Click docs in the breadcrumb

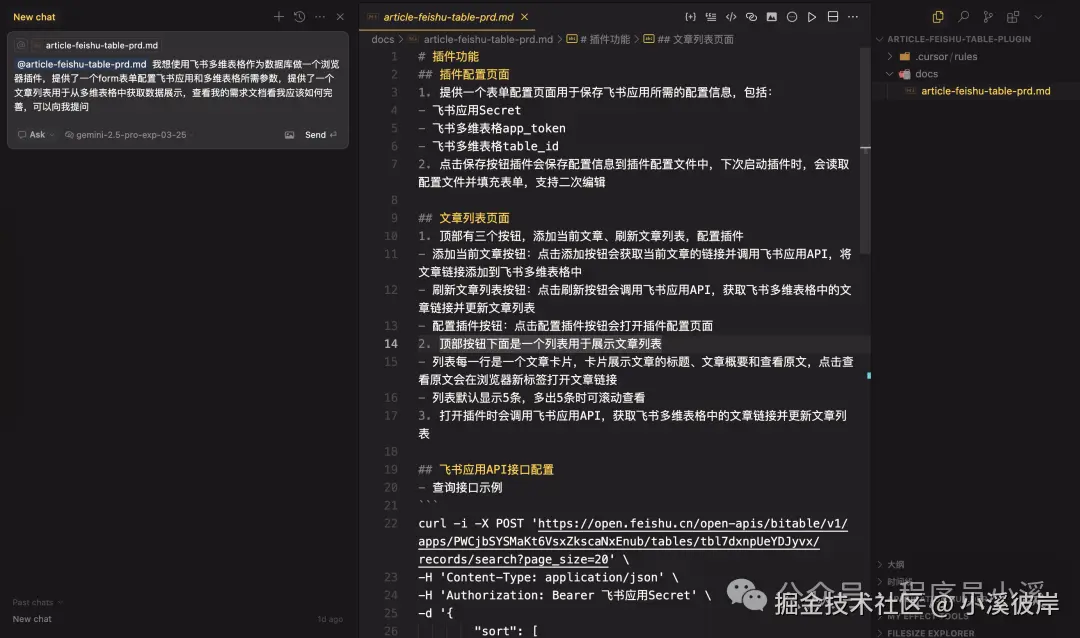point(382,39)
